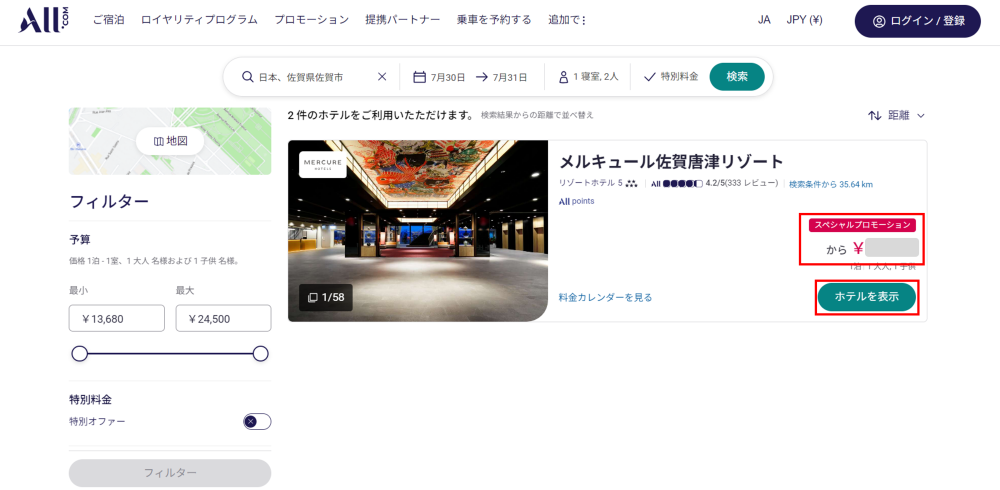Click the minimum budget slider handle
The image size is (1000, 490).
(80, 353)
